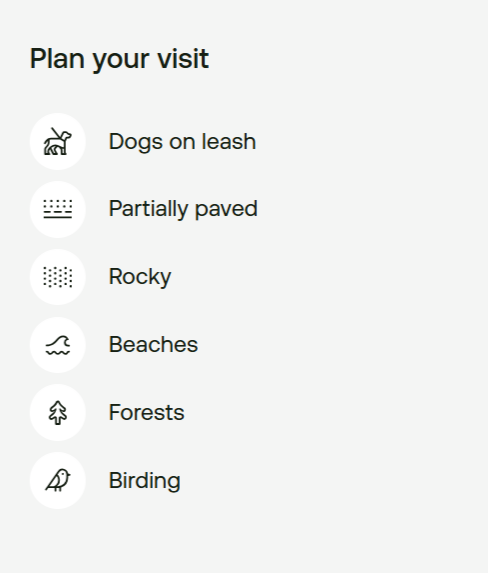This screenshot has width=488, height=573.
Task: Click the word 'paved' in second item
Action: tap(226, 210)
